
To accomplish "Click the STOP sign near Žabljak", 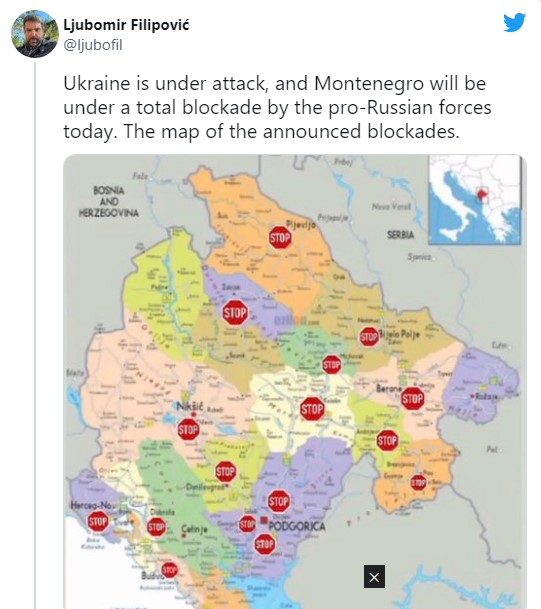I will click(235, 312).
